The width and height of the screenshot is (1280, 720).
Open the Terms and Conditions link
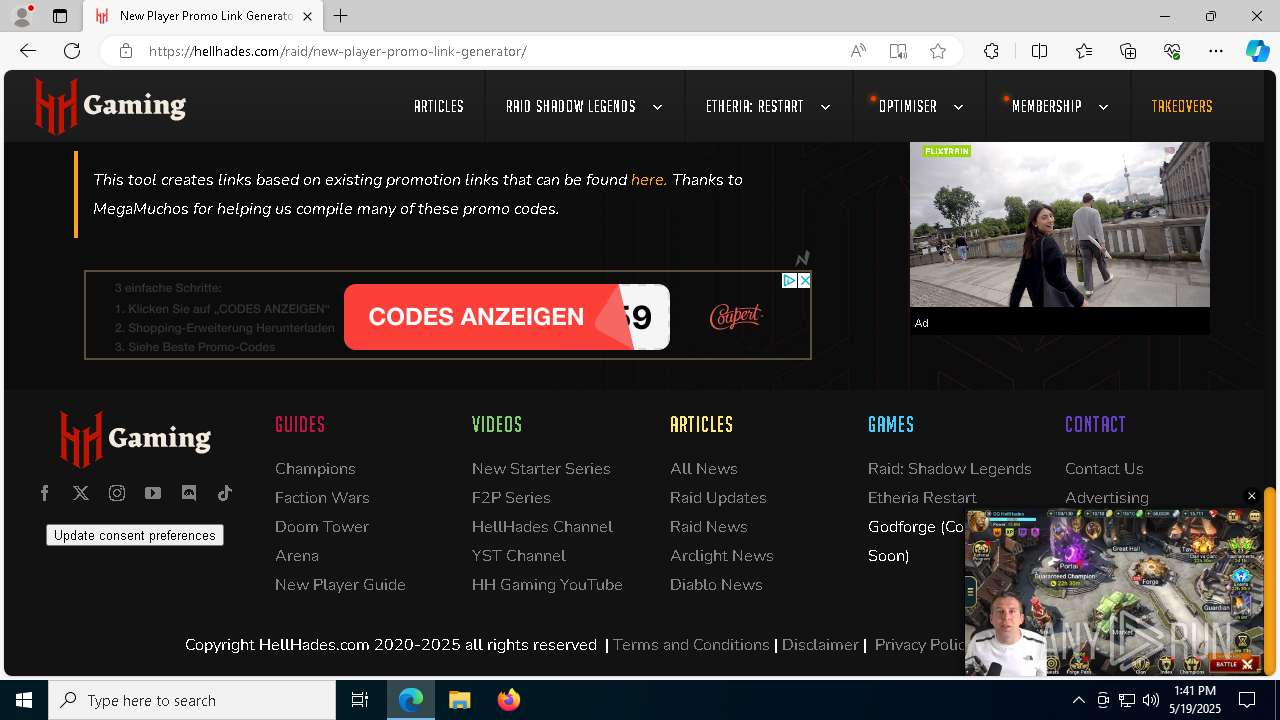click(x=691, y=645)
